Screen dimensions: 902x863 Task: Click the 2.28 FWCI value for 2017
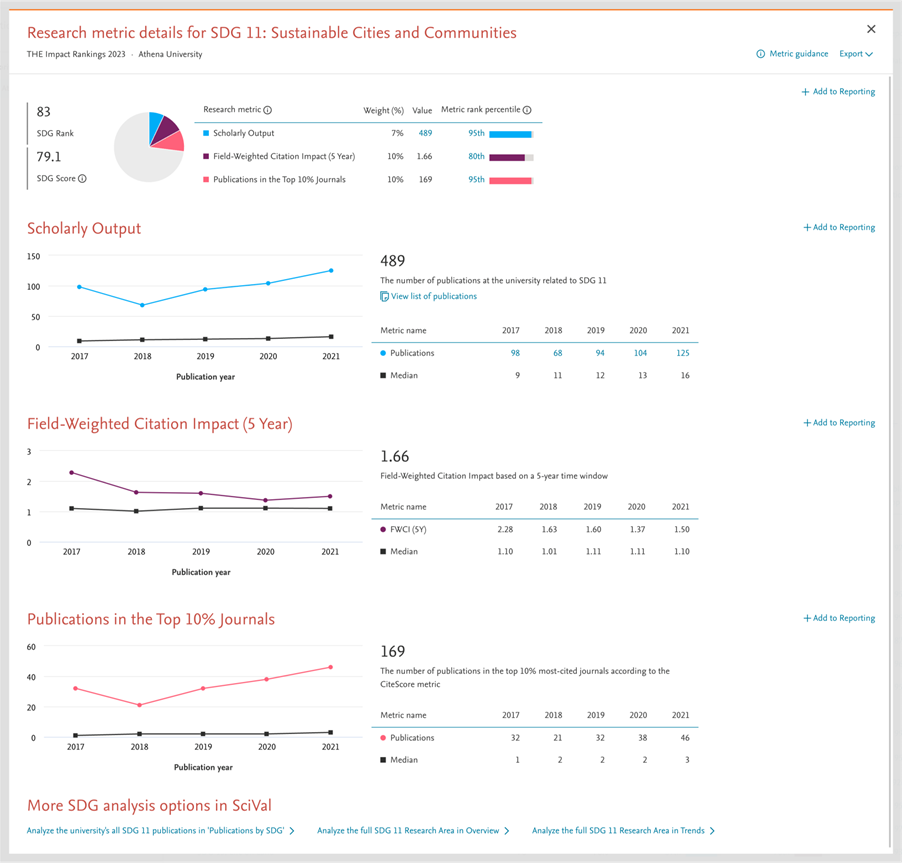[x=505, y=529]
